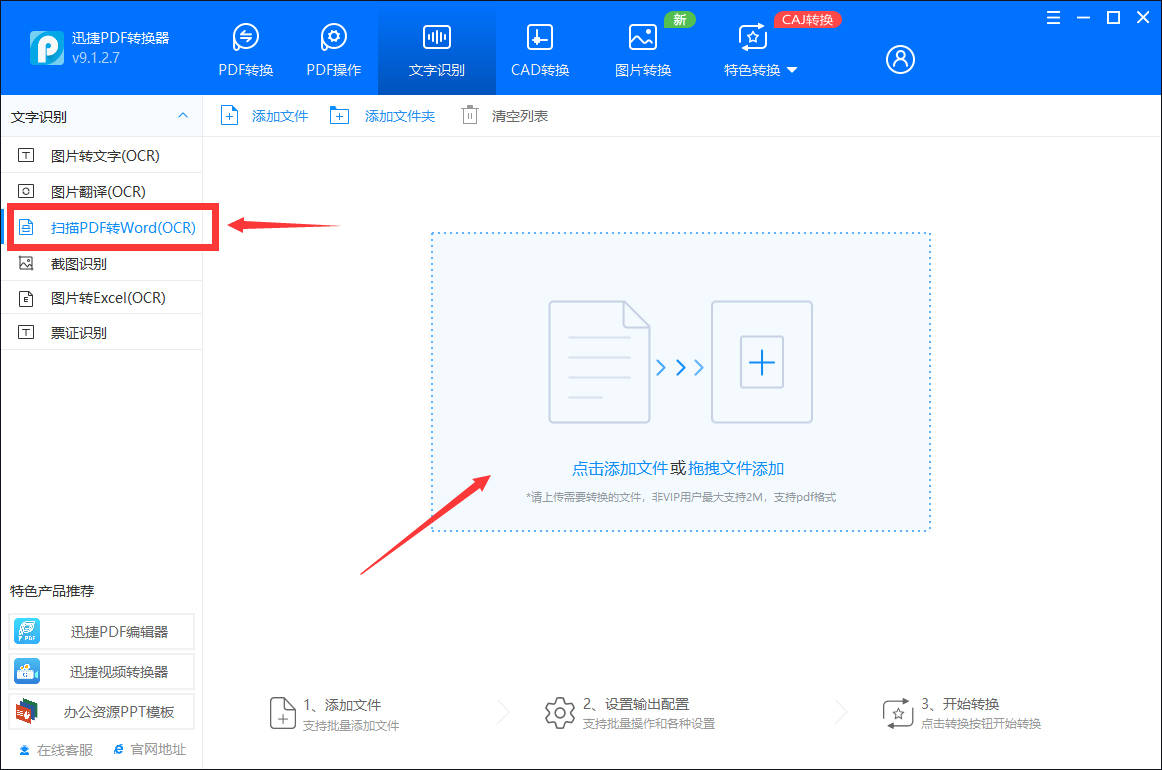The image size is (1162, 770).
Task: Open the PDF操作 gear icon
Action: click(x=333, y=38)
